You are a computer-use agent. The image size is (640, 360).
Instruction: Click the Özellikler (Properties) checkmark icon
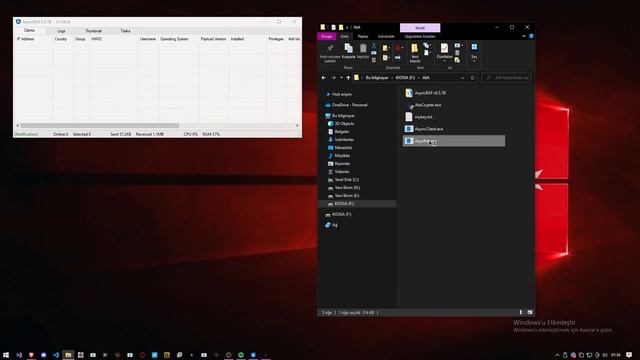tap(444, 48)
